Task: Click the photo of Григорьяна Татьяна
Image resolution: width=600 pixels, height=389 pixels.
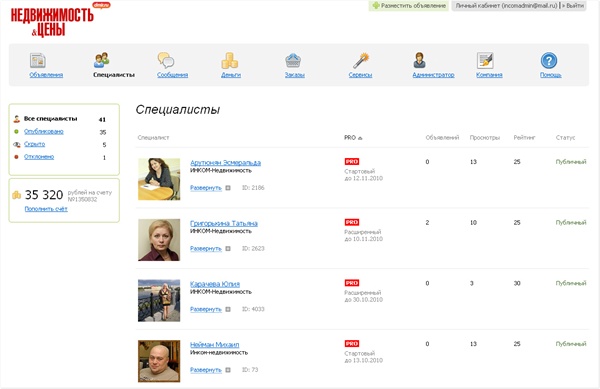Action: point(159,240)
